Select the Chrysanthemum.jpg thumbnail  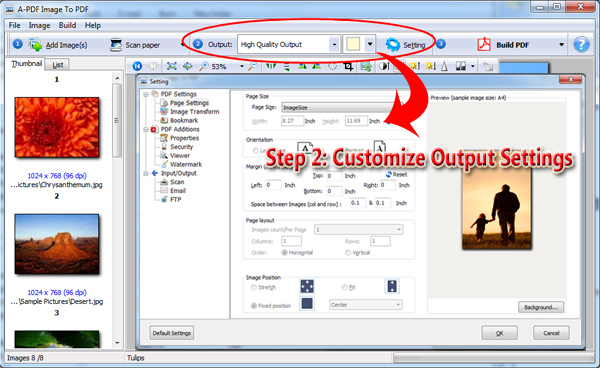click(57, 127)
